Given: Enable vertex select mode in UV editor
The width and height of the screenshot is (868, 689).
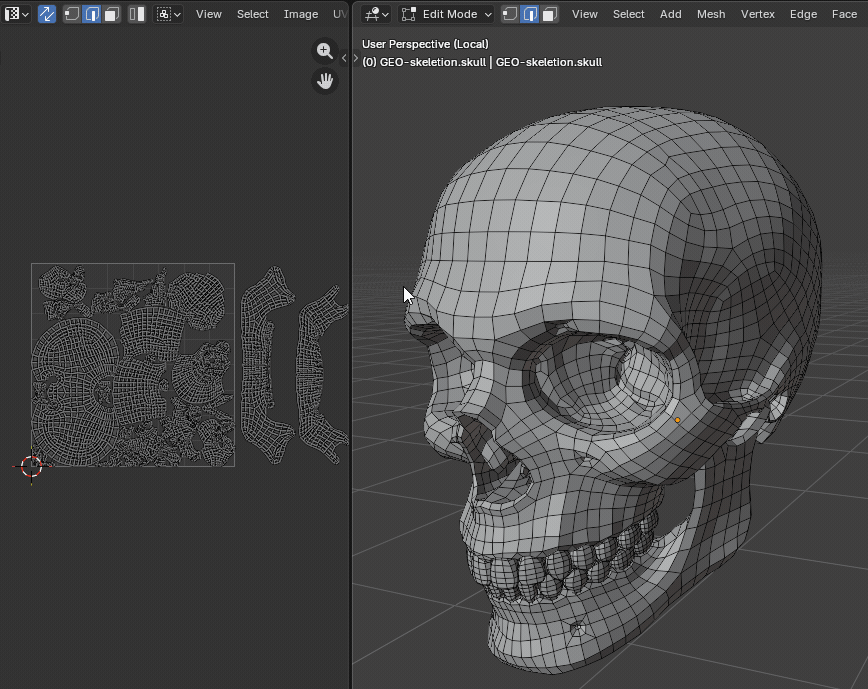Looking at the screenshot, I should [72, 14].
